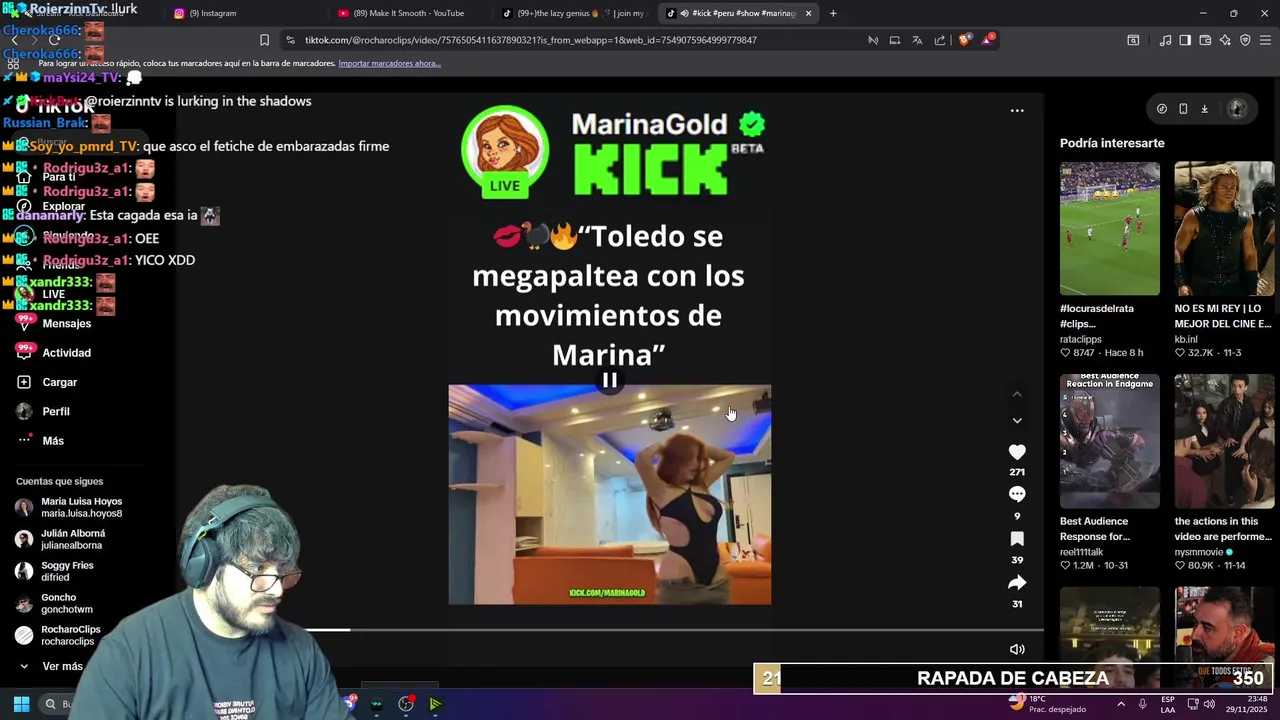The height and width of the screenshot is (720, 1280).
Task: Open the Brave Wallet icon
Action: pyautogui.click(x=1205, y=40)
